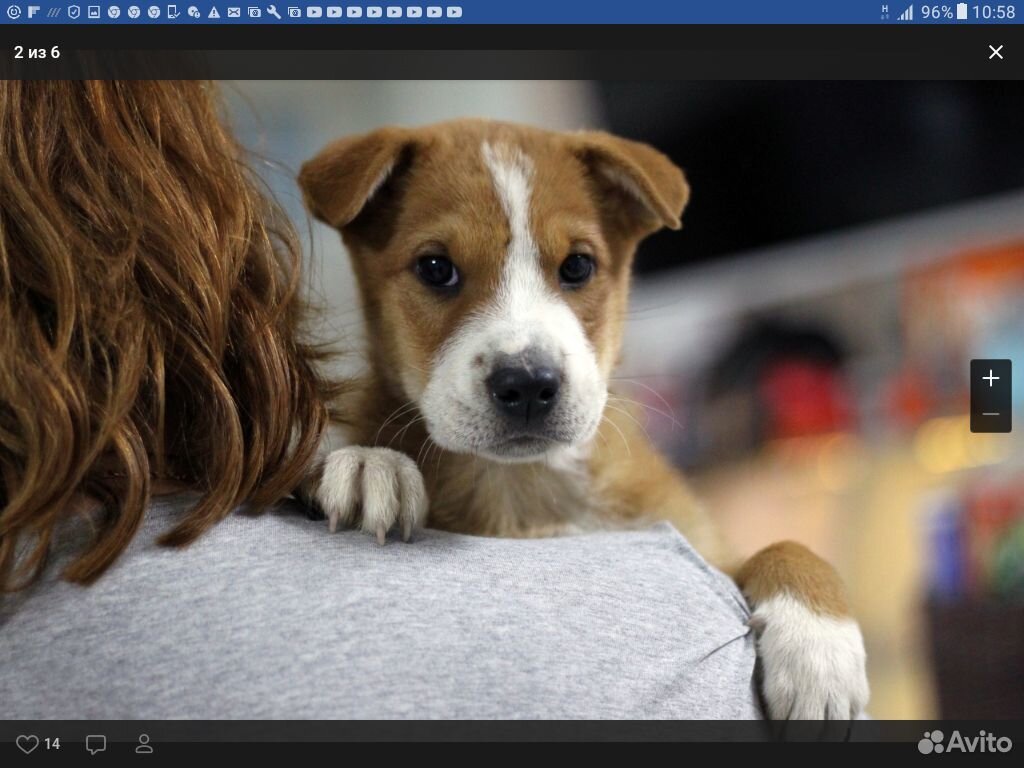Screen dimensions: 1024x768
Task: Tap the 96% battery percentage text
Action: tap(936, 12)
